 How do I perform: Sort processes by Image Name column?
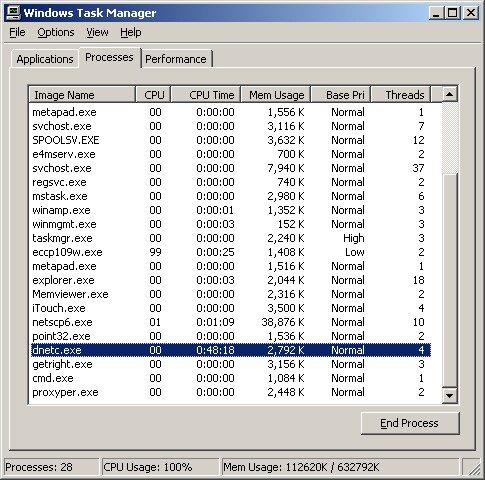82,95
